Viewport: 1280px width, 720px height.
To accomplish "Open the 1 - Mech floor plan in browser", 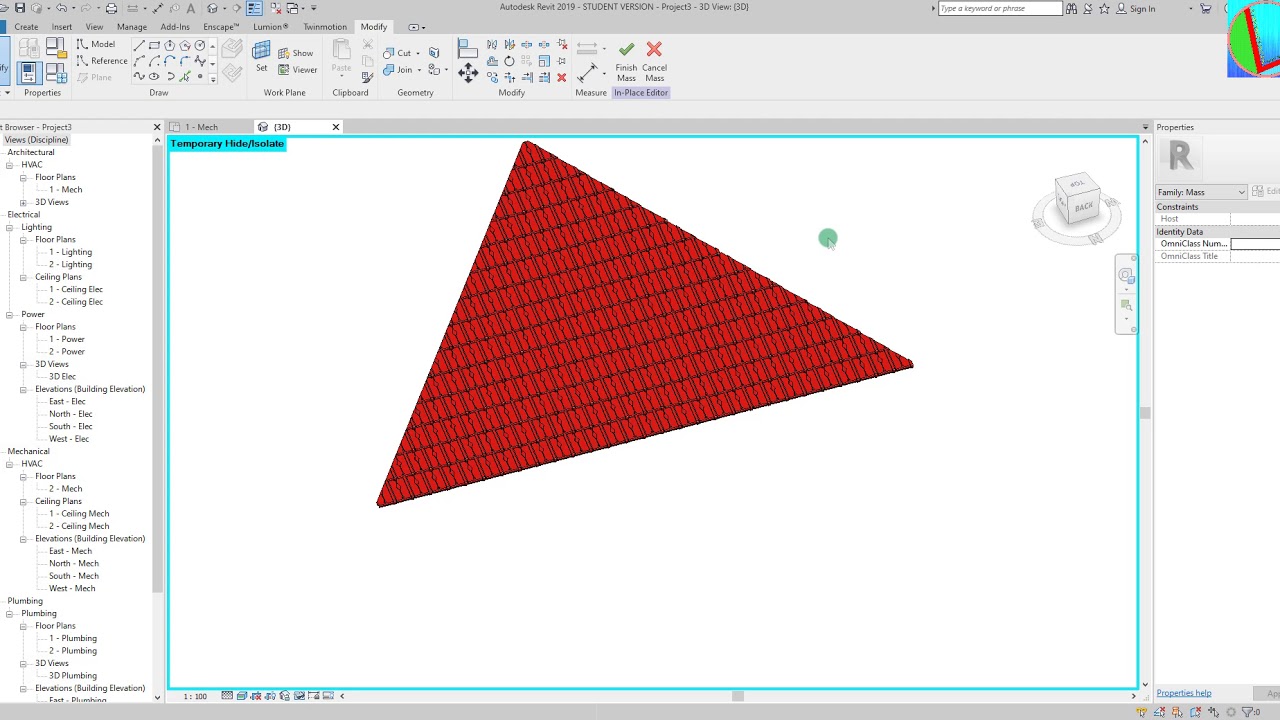I will (66, 190).
